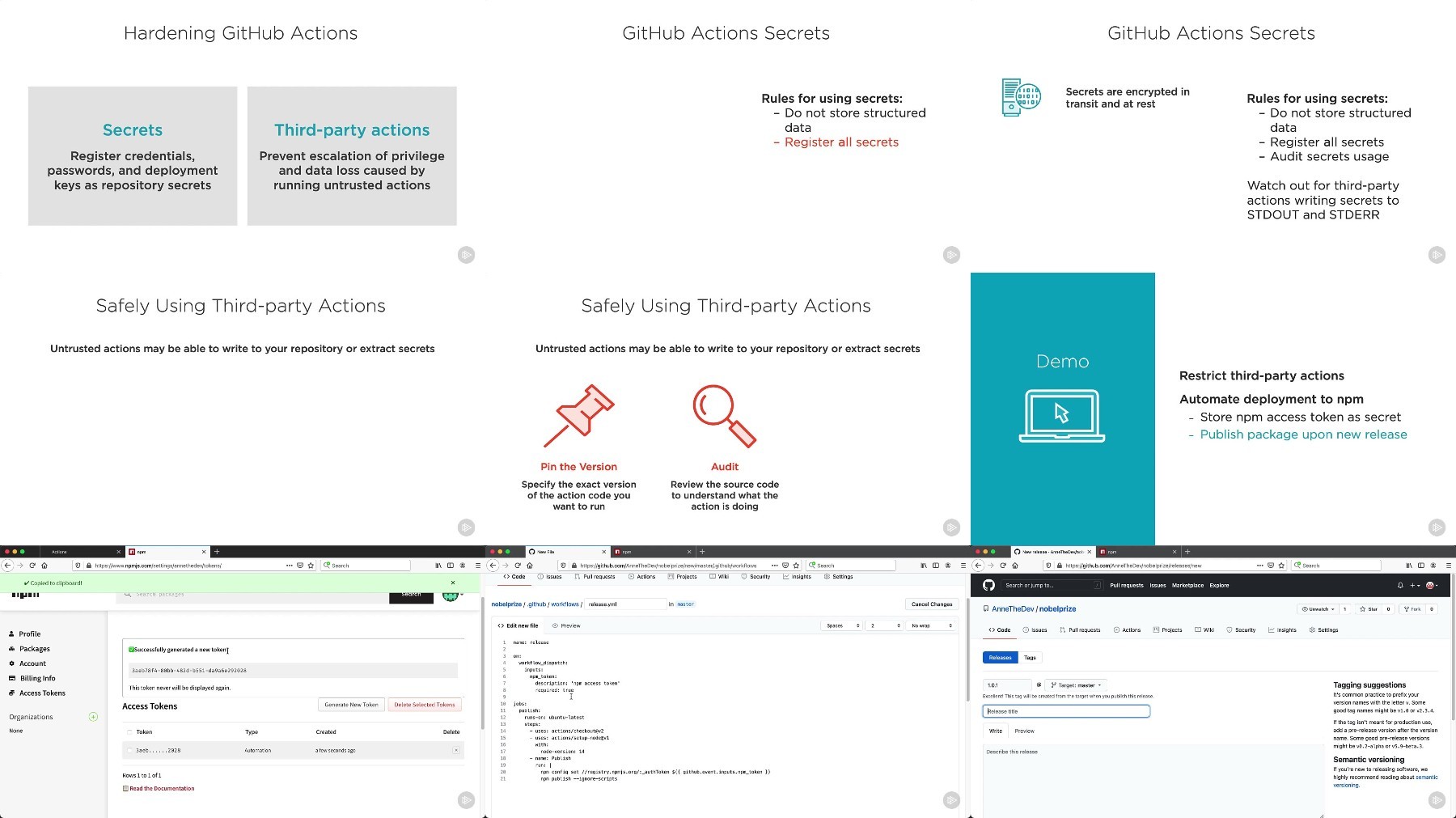Open the No wrap dropdown
Image resolution: width=1456 pixels, height=818 pixels.
[x=932, y=625]
